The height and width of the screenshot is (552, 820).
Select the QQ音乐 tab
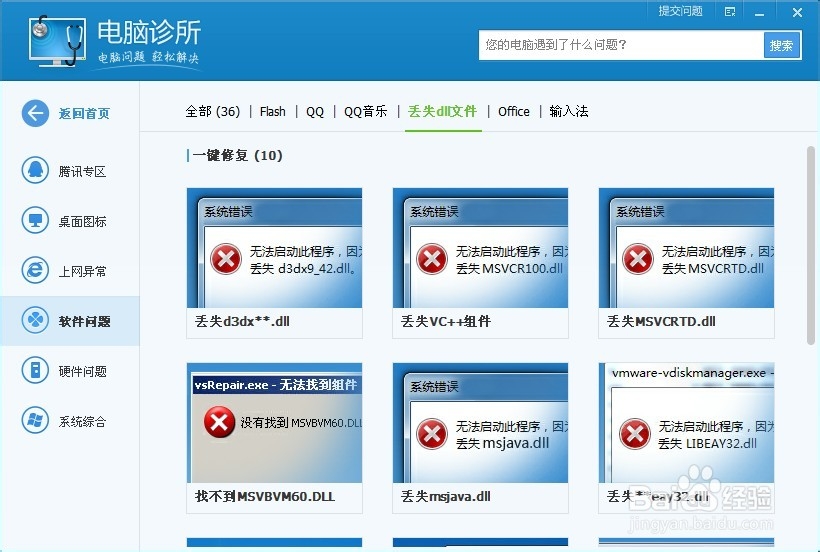pos(366,111)
